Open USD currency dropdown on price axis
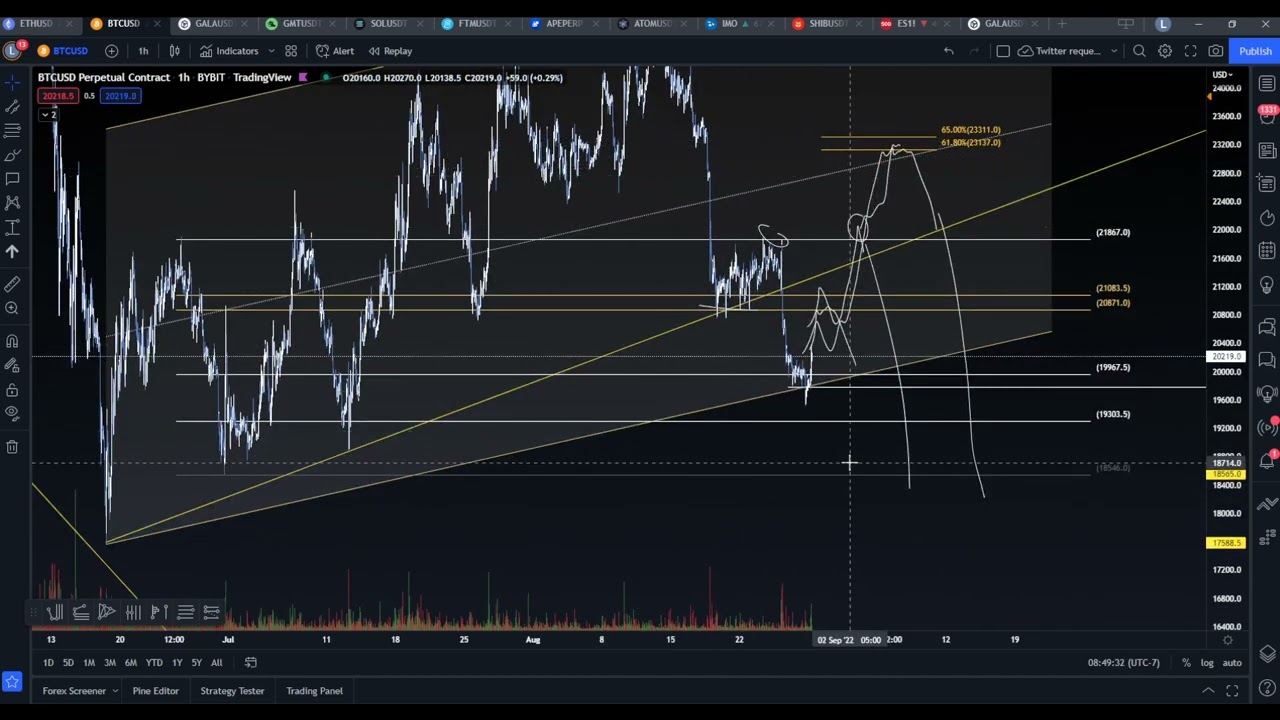Image resolution: width=1280 pixels, height=720 pixels. tap(1223, 75)
